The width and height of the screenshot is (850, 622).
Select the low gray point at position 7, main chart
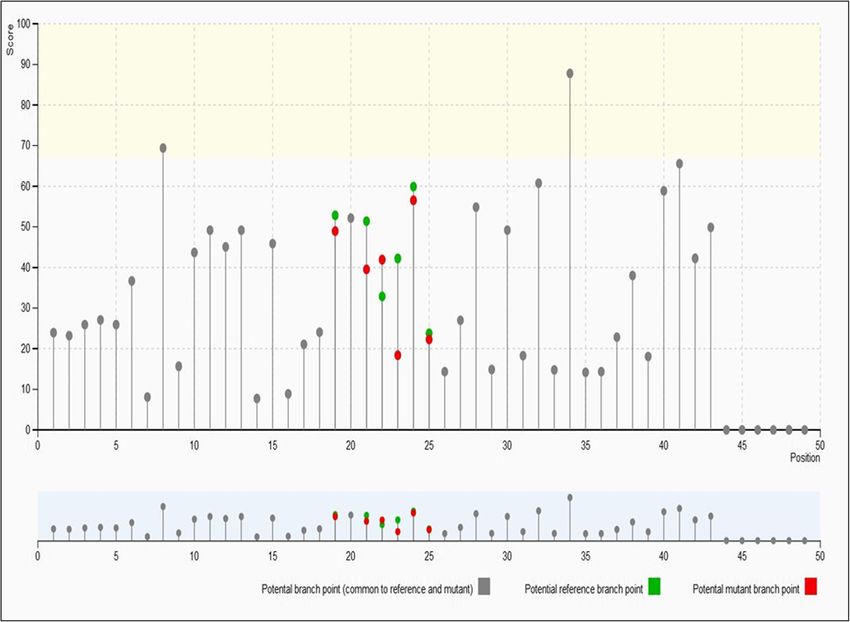point(147,397)
